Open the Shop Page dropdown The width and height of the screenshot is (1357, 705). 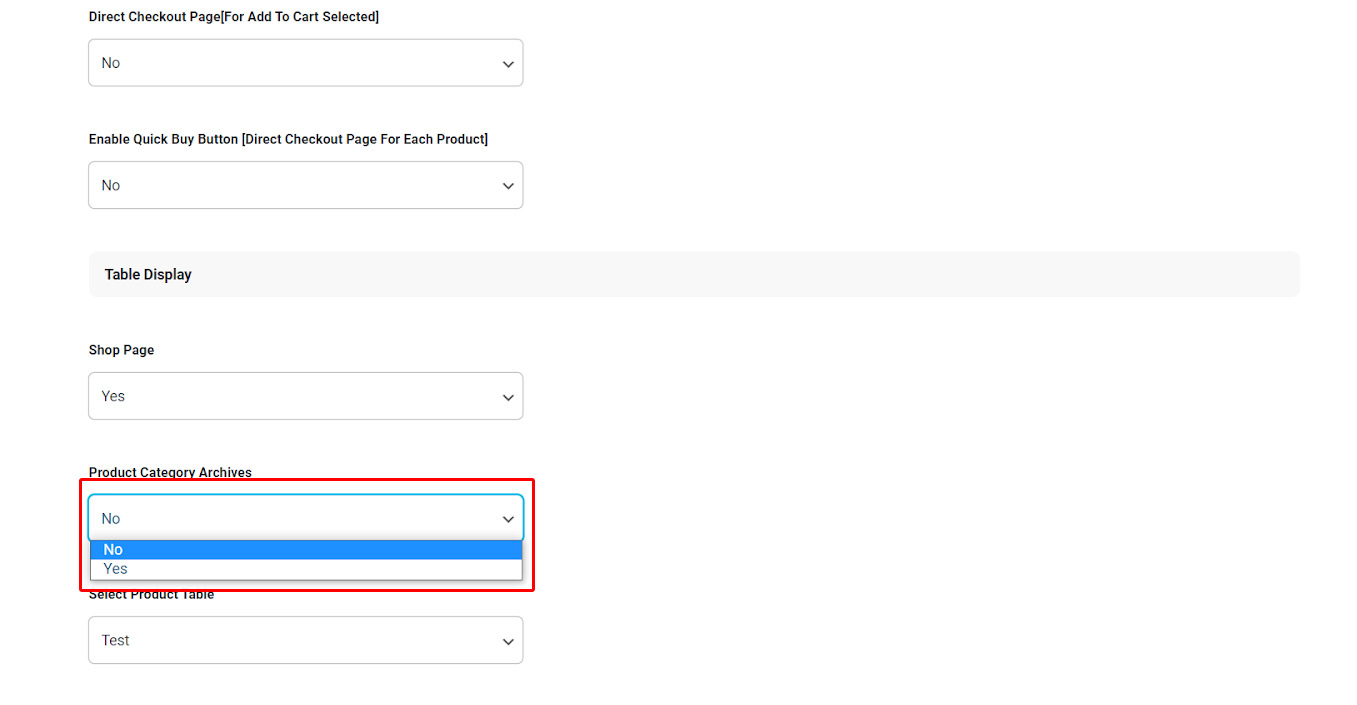point(305,396)
